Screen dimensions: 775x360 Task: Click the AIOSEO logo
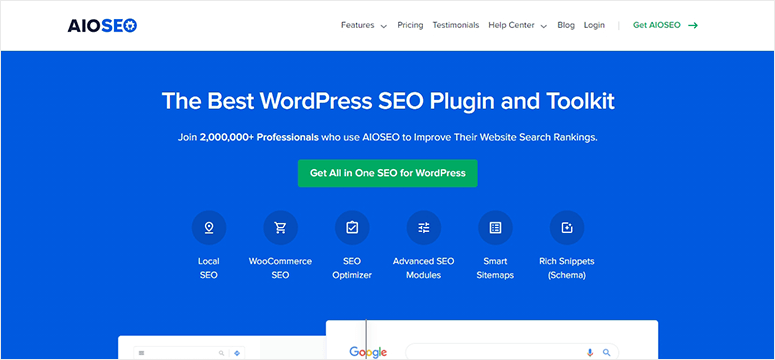click(102, 25)
